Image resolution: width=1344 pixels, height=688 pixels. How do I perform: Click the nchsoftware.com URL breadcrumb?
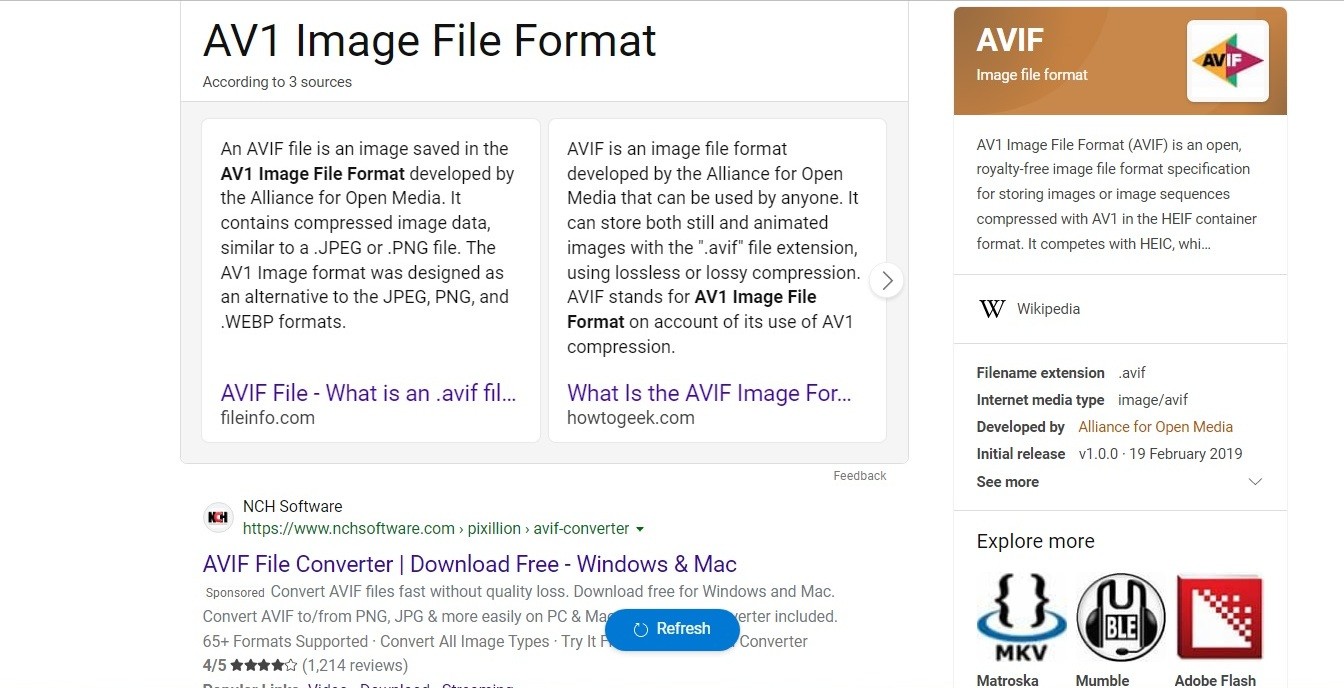pos(436,529)
